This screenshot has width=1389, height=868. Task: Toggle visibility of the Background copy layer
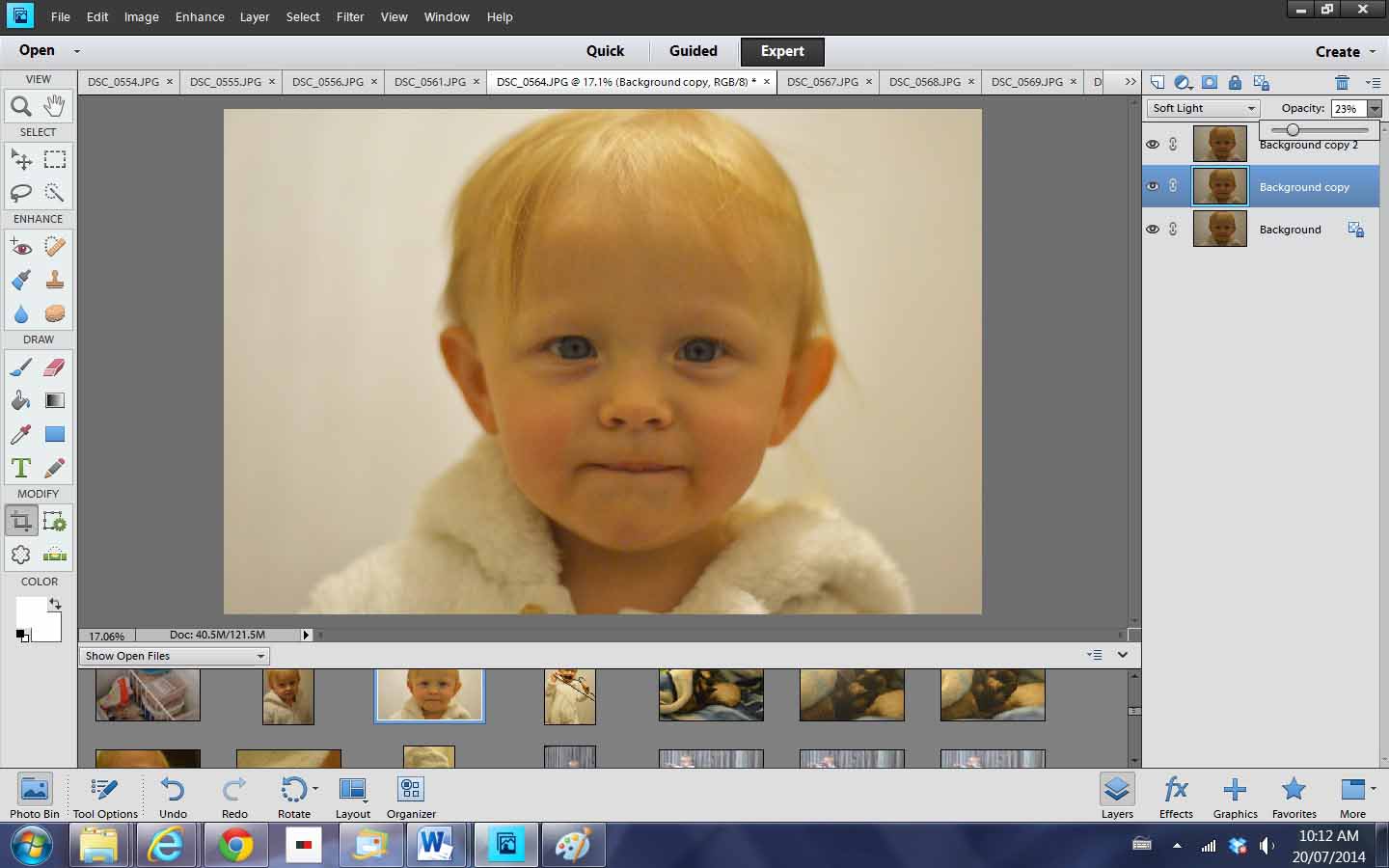tap(1154, 186)
